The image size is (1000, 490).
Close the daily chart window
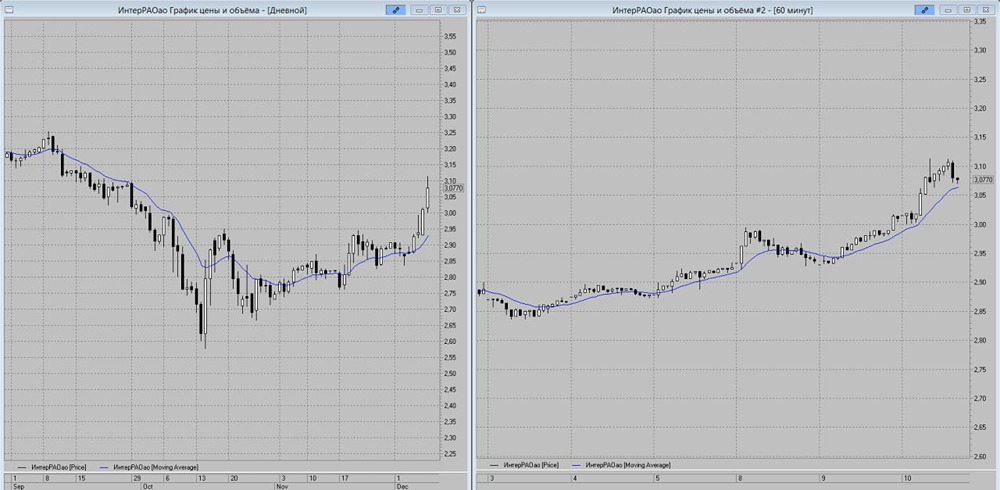pyautogui.click(x=457, y=10)
